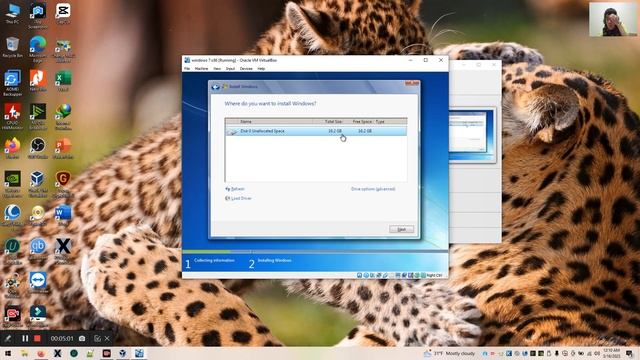
Task: Launch Firefox from the desktop
Action: [12, 148]
